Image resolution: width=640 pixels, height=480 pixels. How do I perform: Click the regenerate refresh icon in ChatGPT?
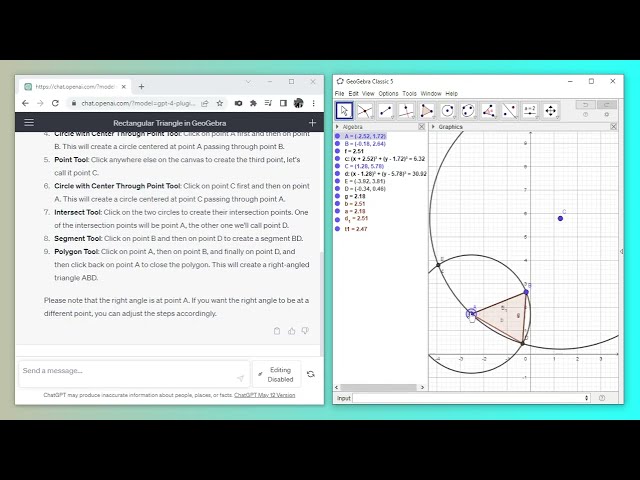pyautogui.click(x=311, y=374)
